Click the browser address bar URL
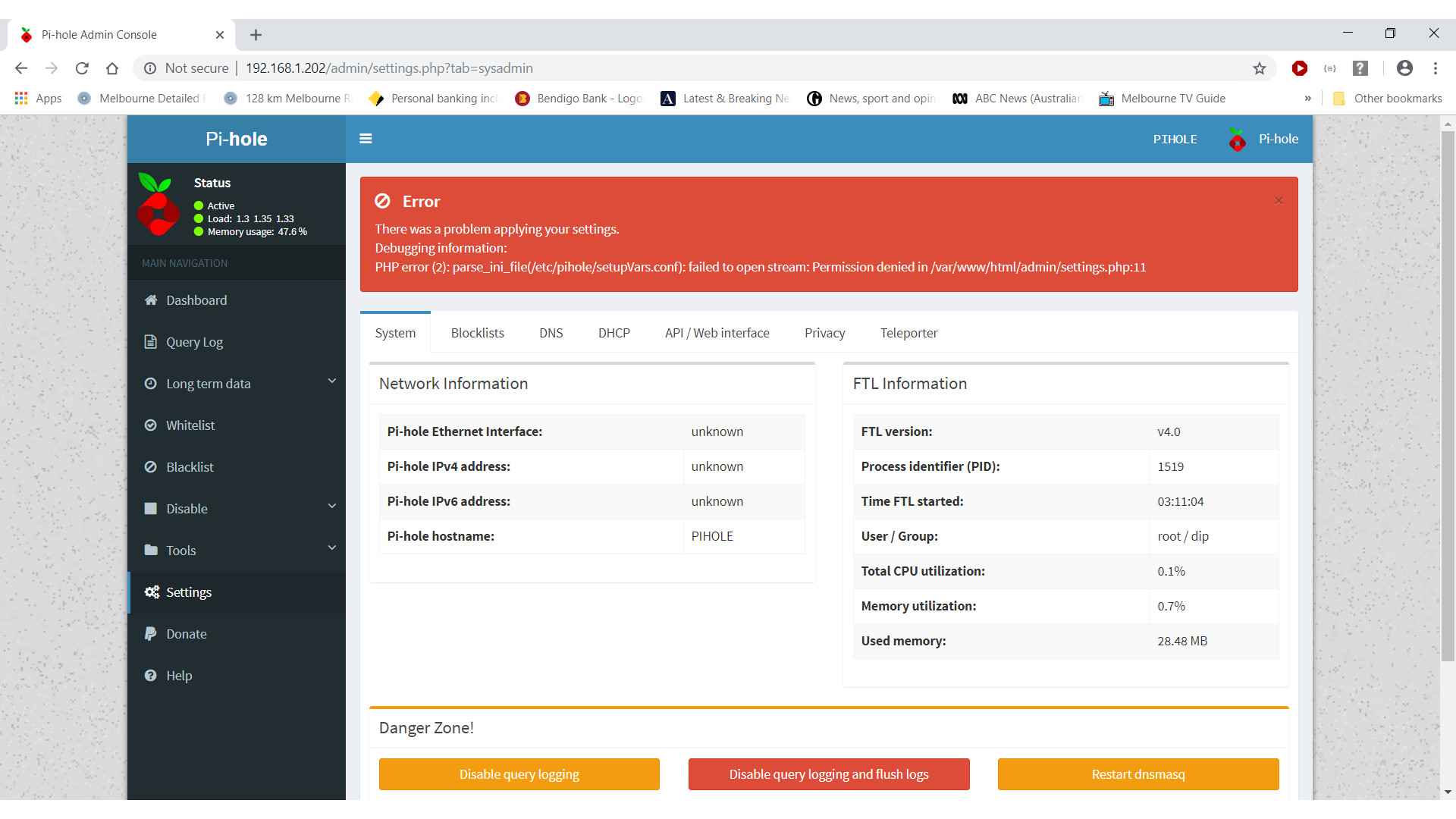This screenshot has height=819, width=1456. pos(389,68)
